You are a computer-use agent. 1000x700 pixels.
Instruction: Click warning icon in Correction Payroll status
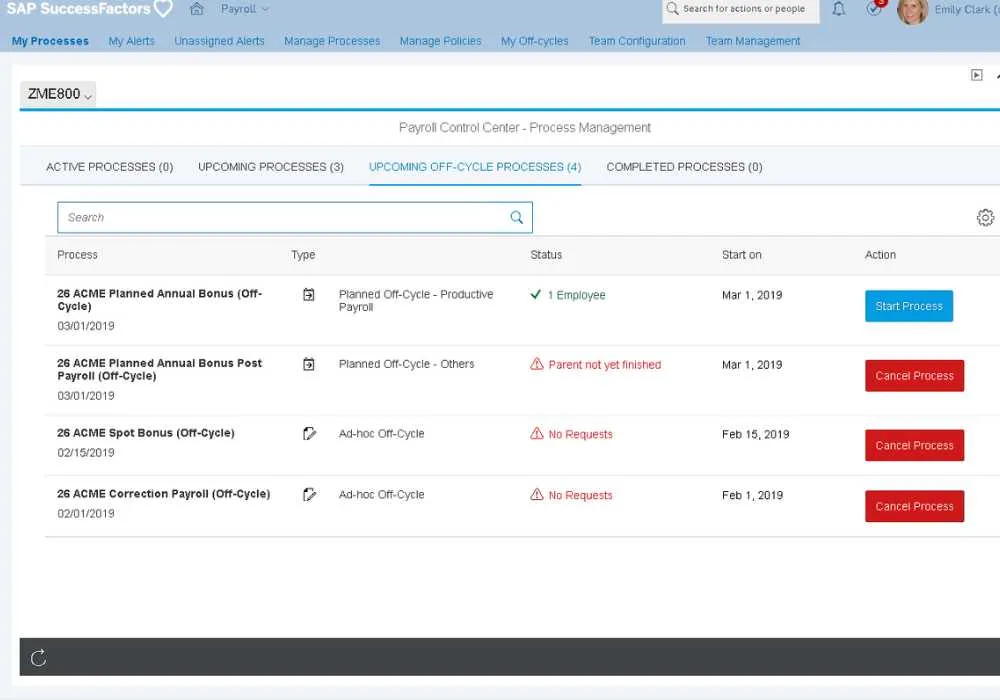(x=537, y=494)
